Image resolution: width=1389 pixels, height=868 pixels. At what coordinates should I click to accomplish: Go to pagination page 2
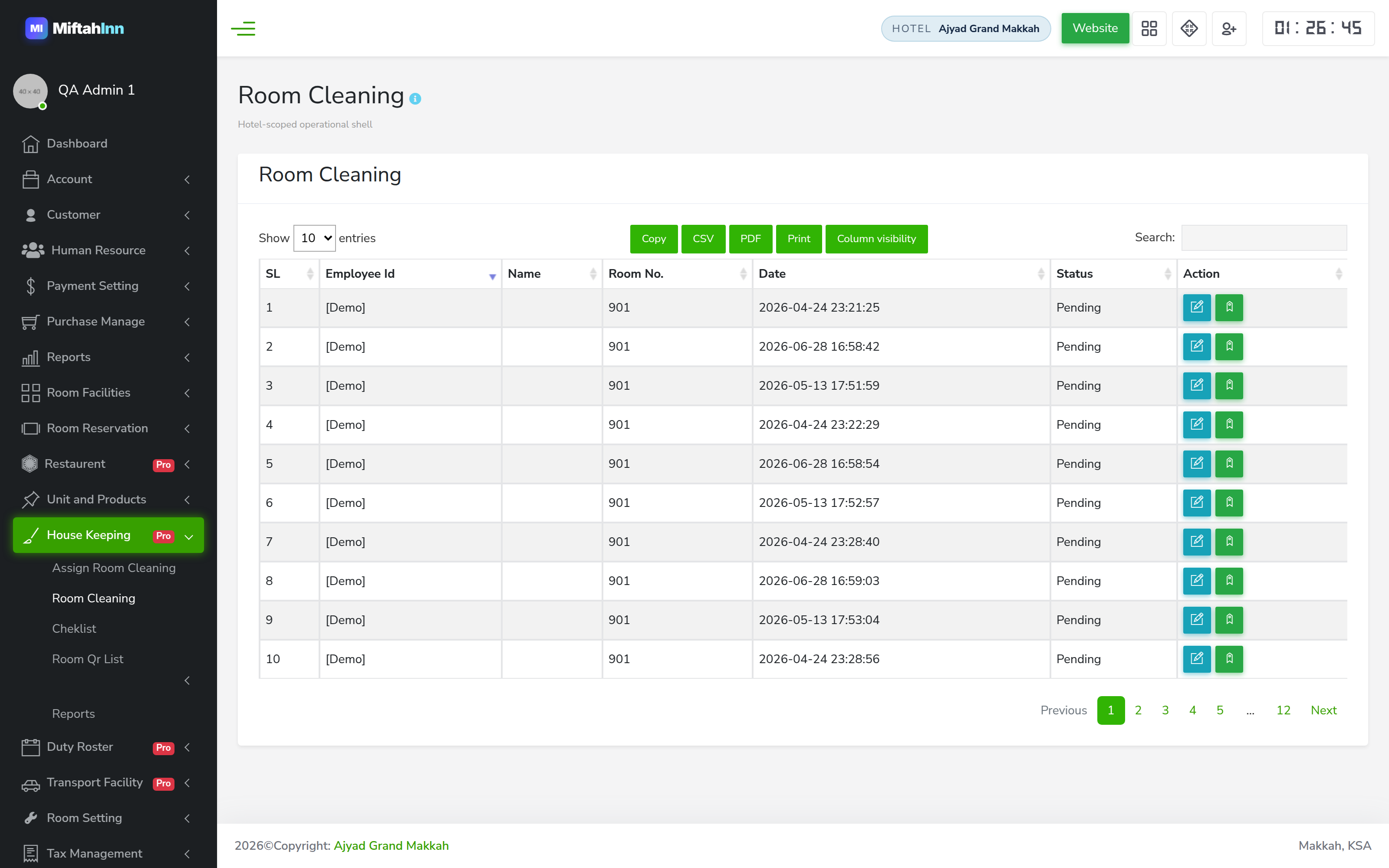(x=1138, y=710)
